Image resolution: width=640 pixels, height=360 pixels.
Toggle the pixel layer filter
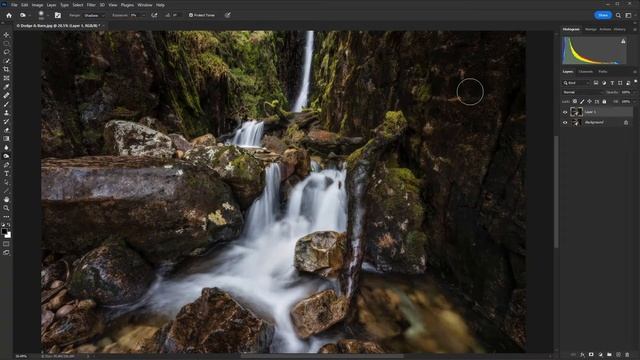(596, 83)
